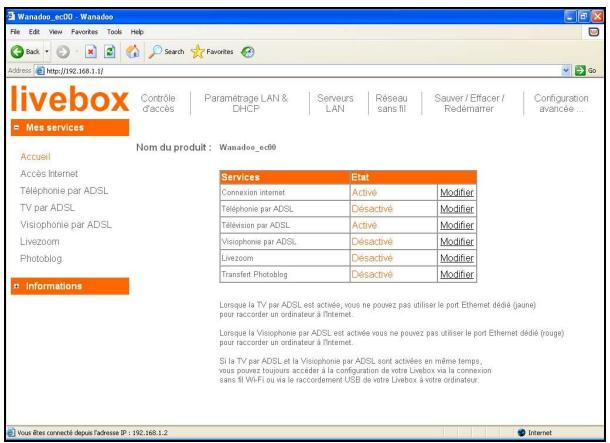This screenshot has height=443, width=610.
Task: Select Accueil in the sidebar
Action: click(x=35, y=157)
